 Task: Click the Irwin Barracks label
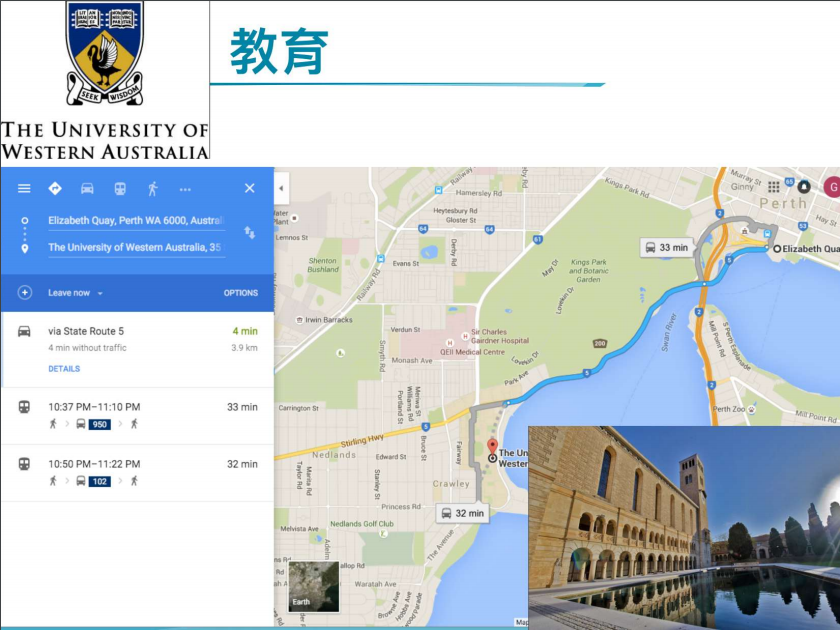click(329, 320)
